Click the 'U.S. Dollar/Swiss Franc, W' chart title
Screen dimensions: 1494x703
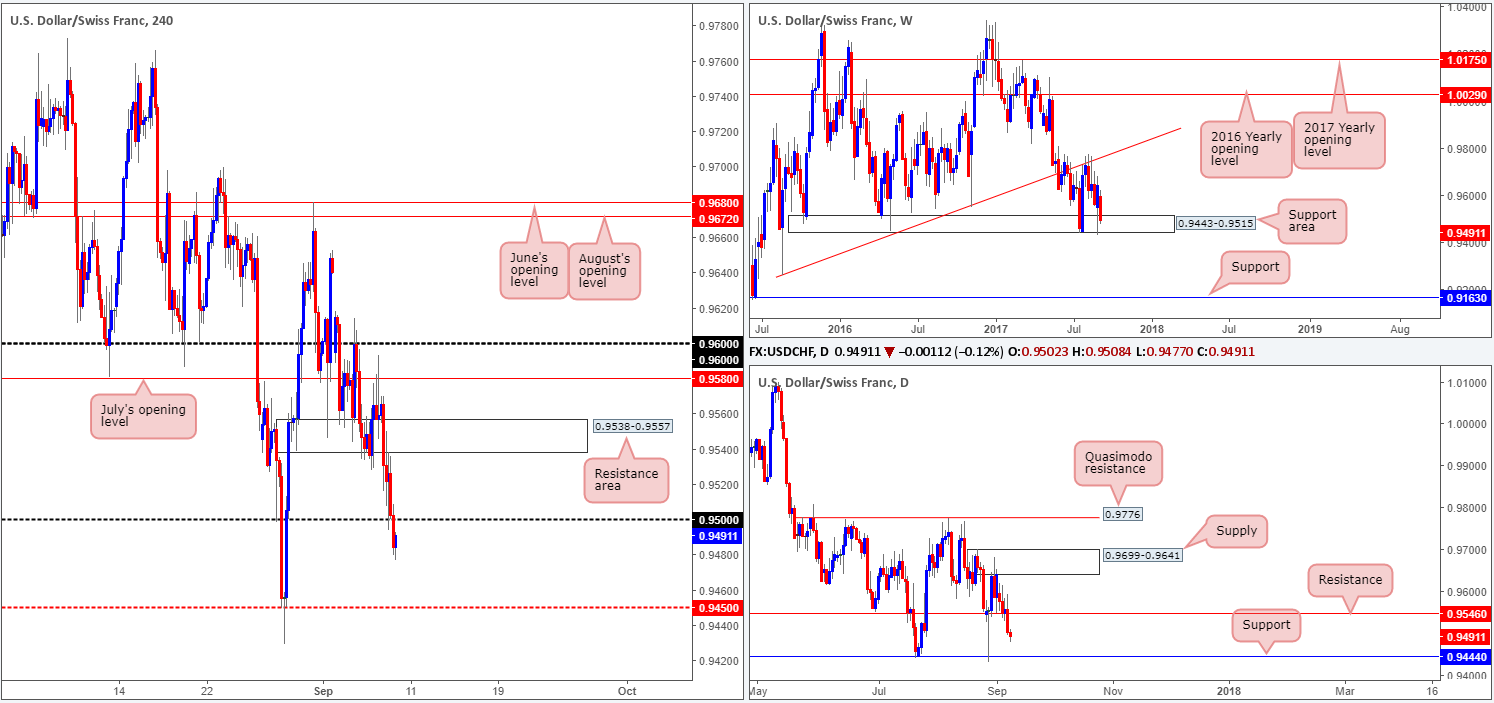click(835, 20)
